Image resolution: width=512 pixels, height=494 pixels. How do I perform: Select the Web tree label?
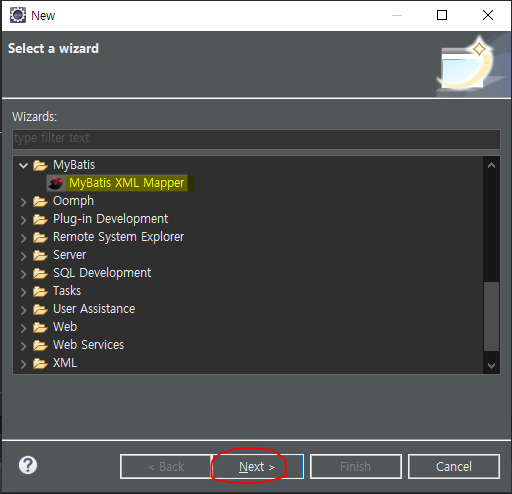[x=65, y=327]
